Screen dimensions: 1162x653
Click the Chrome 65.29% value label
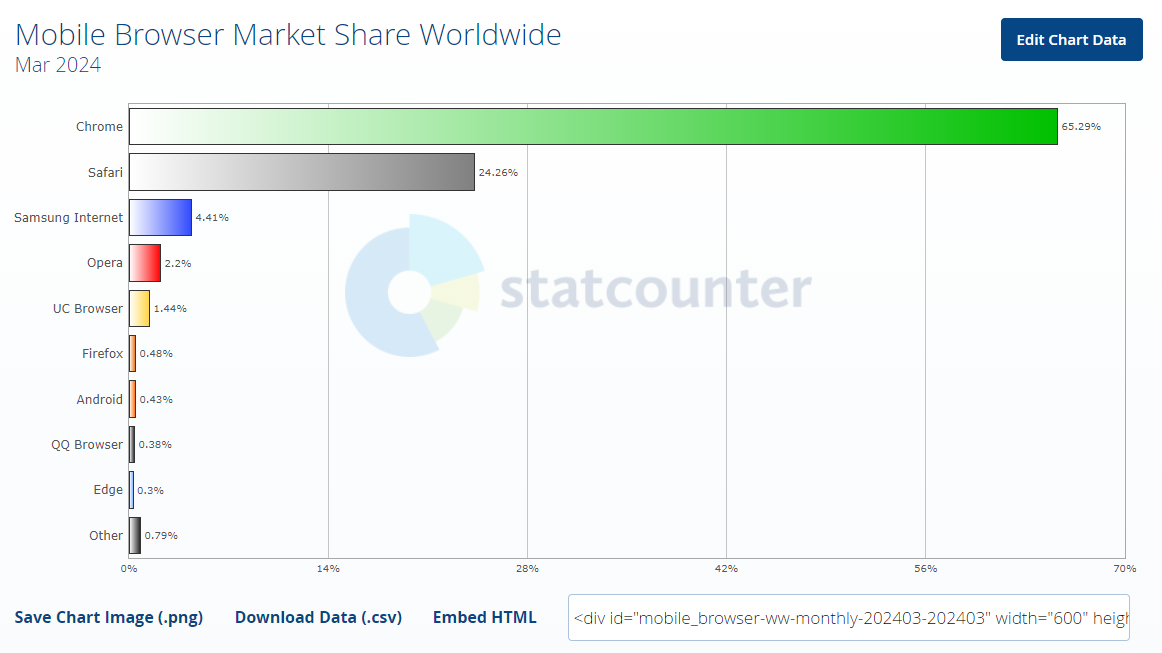point(1081,127)
